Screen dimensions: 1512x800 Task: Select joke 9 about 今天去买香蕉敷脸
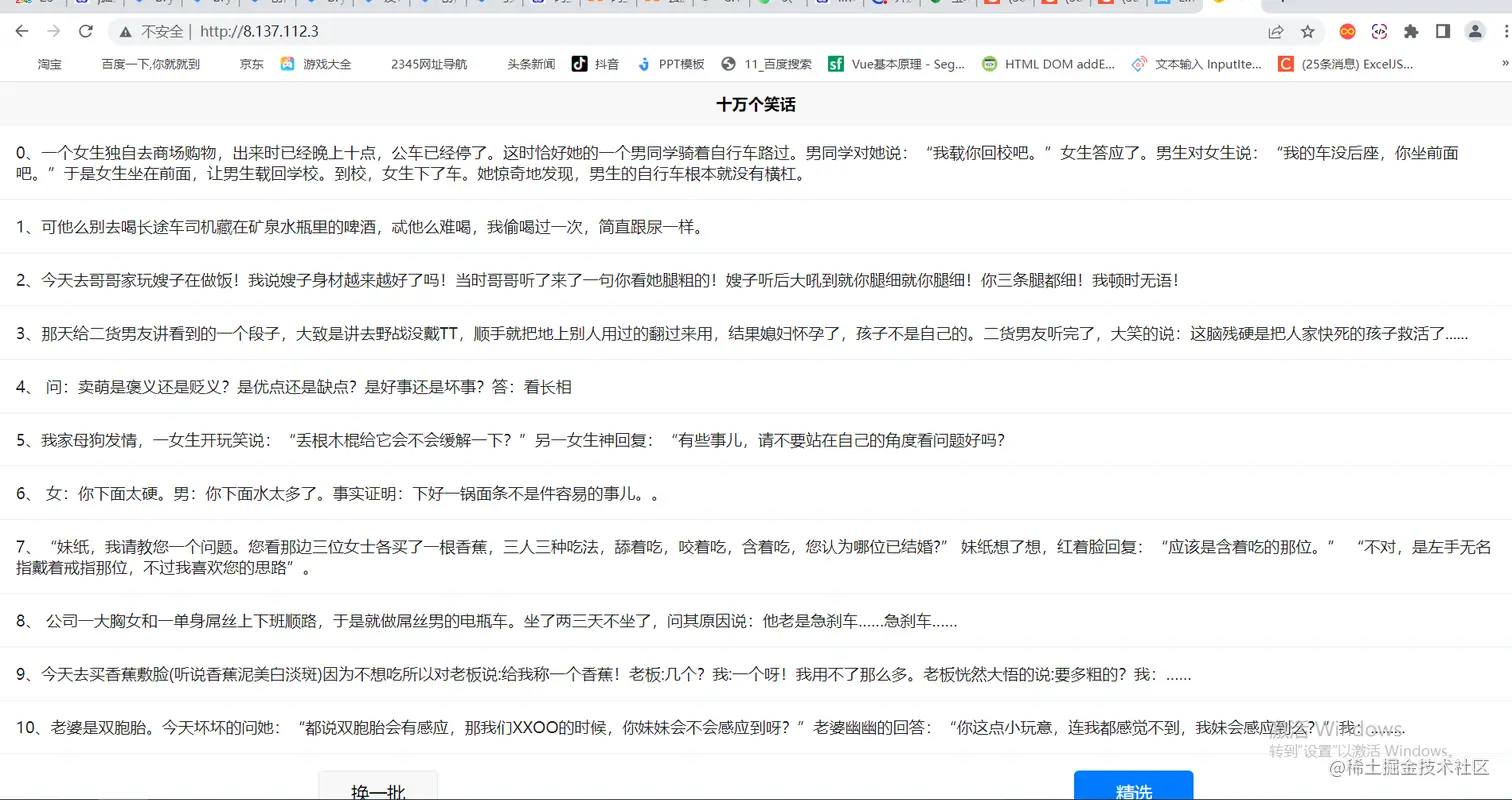pyautogui.click(x=756, y=674)
